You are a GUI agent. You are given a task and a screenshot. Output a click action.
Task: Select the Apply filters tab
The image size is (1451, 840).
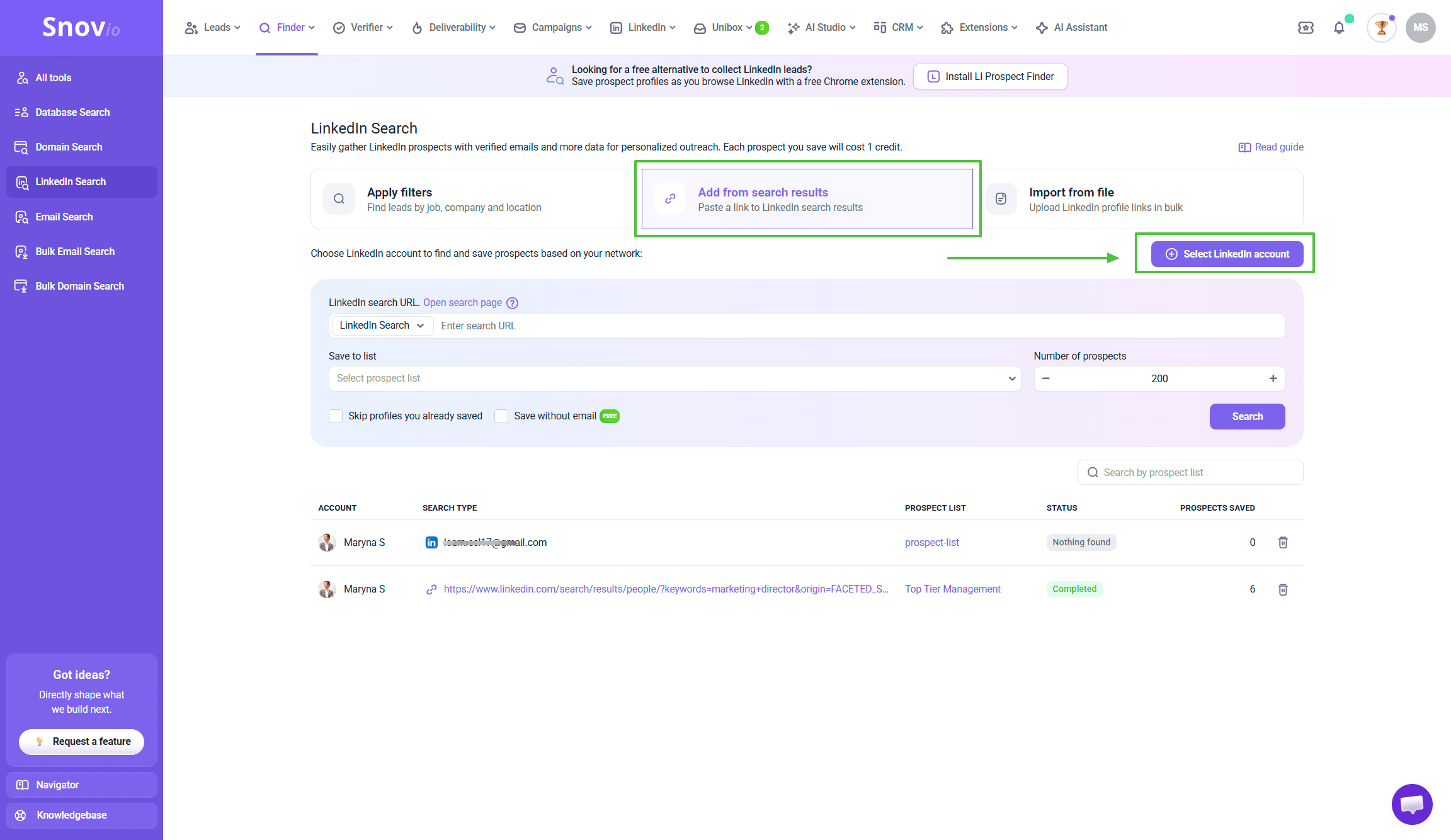point(474,199)
